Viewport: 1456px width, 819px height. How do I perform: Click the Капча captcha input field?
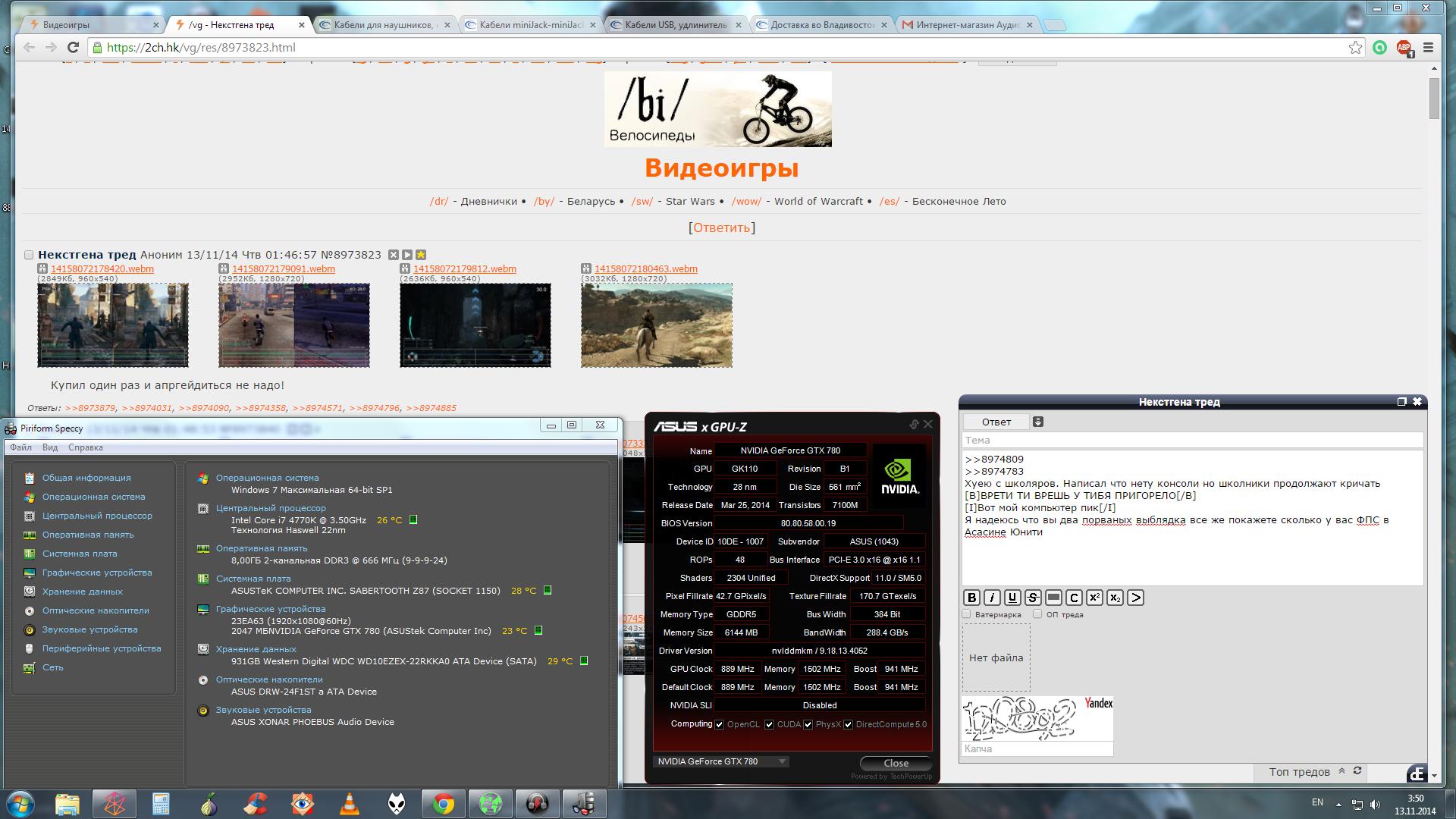[x=1037, y=748]
